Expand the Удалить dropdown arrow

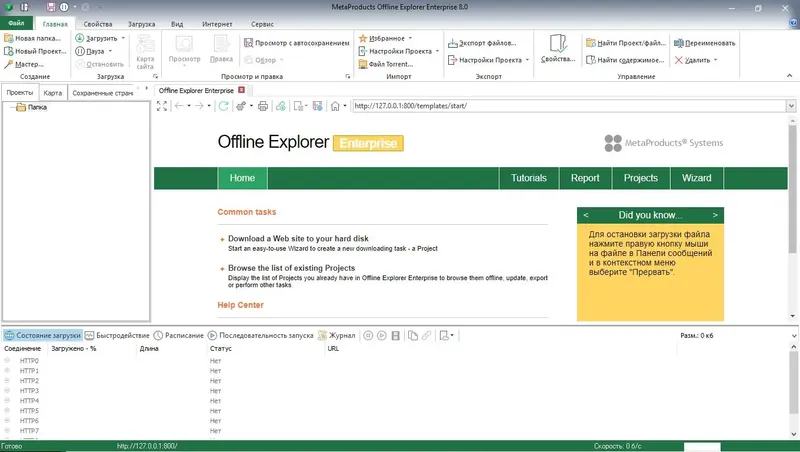(x=715, y=60)
